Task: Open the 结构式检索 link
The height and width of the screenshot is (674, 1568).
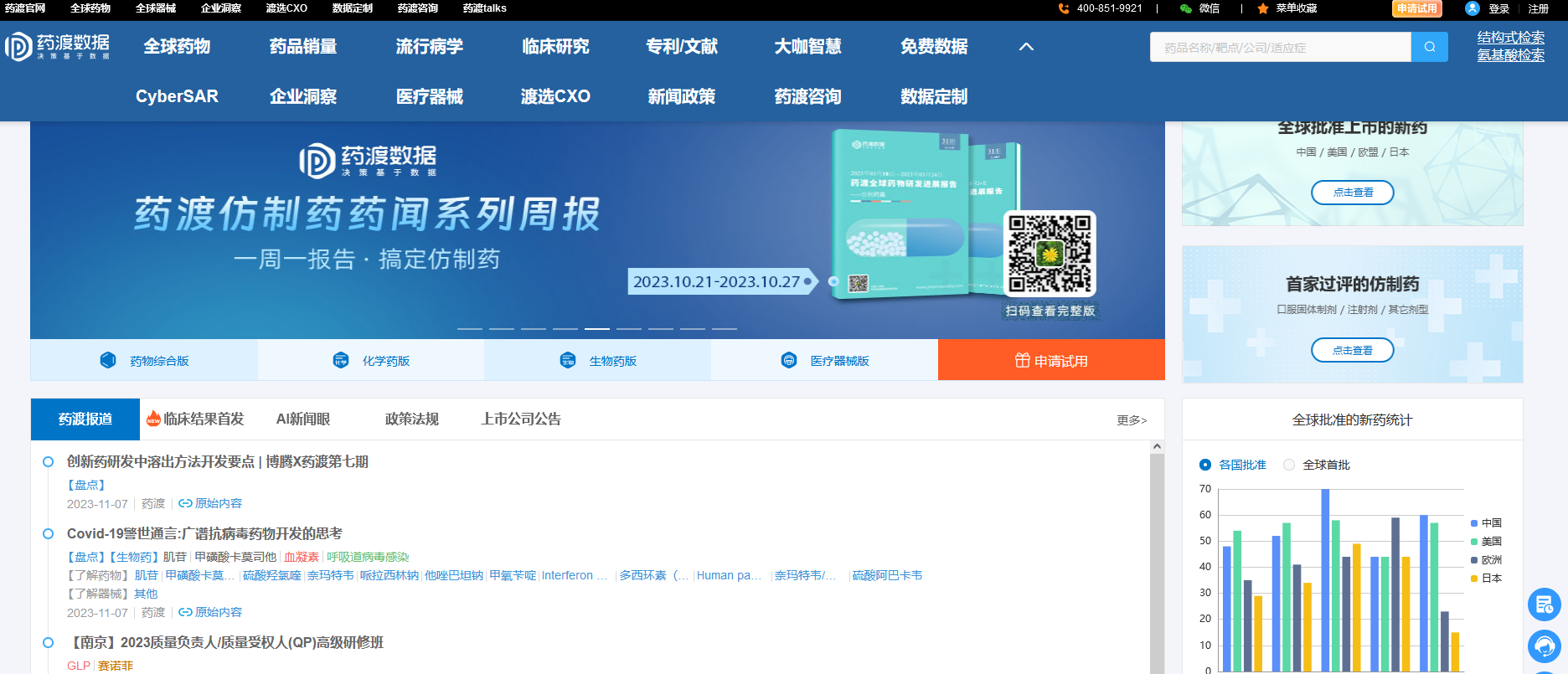Action: pyautogui.click(x=1511, y=38)
